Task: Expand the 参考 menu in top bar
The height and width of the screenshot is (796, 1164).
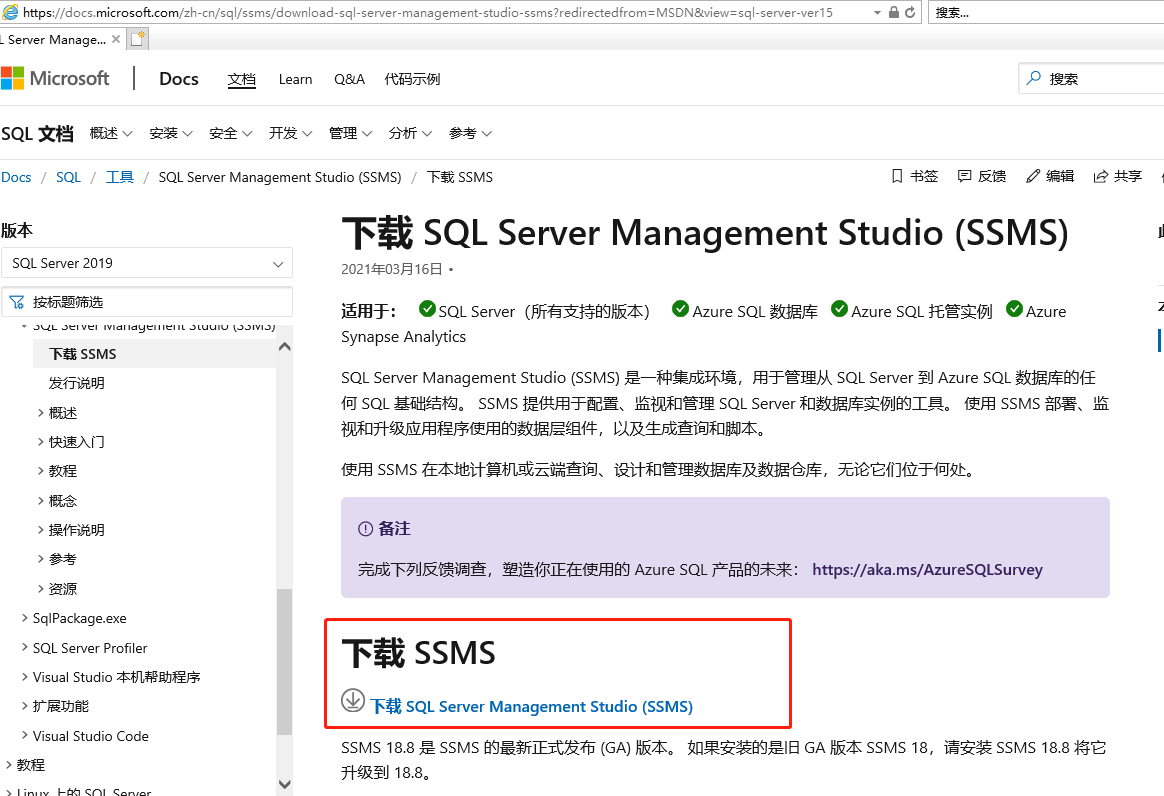Action: (471, 133)
